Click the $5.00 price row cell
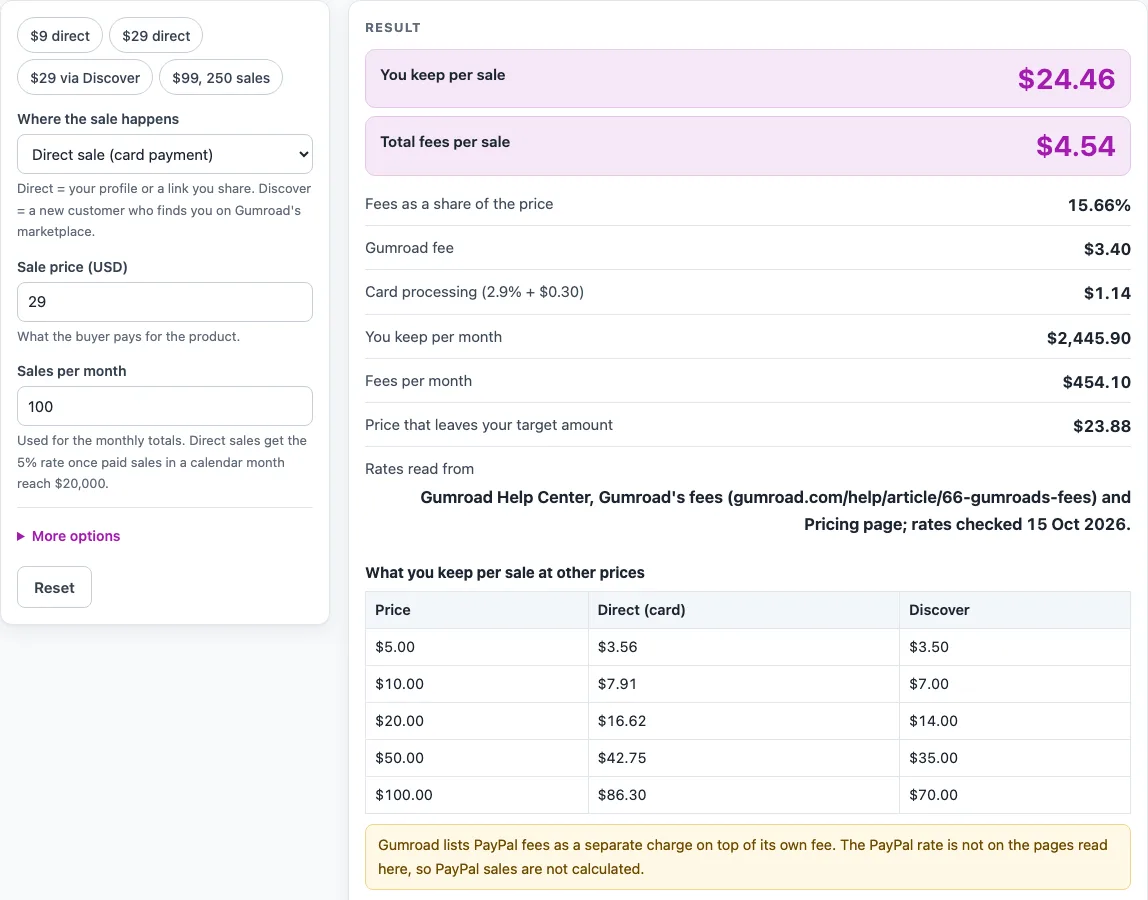Screen dimensions: 1148x900 (477, 647)
